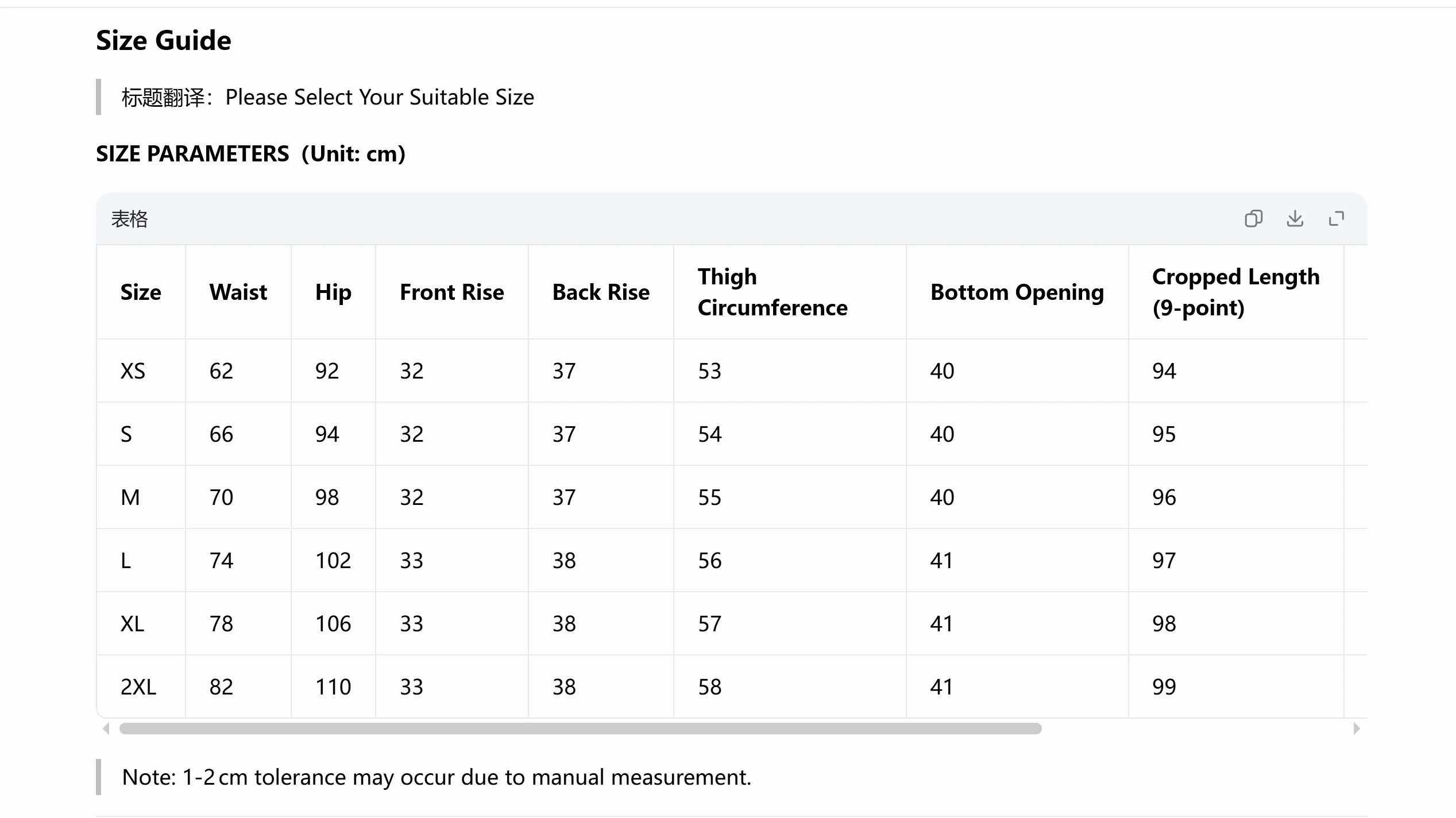Expand table to fullscreen view
The height and width of the screenshot is (818, 1456).
point(1337,219)
